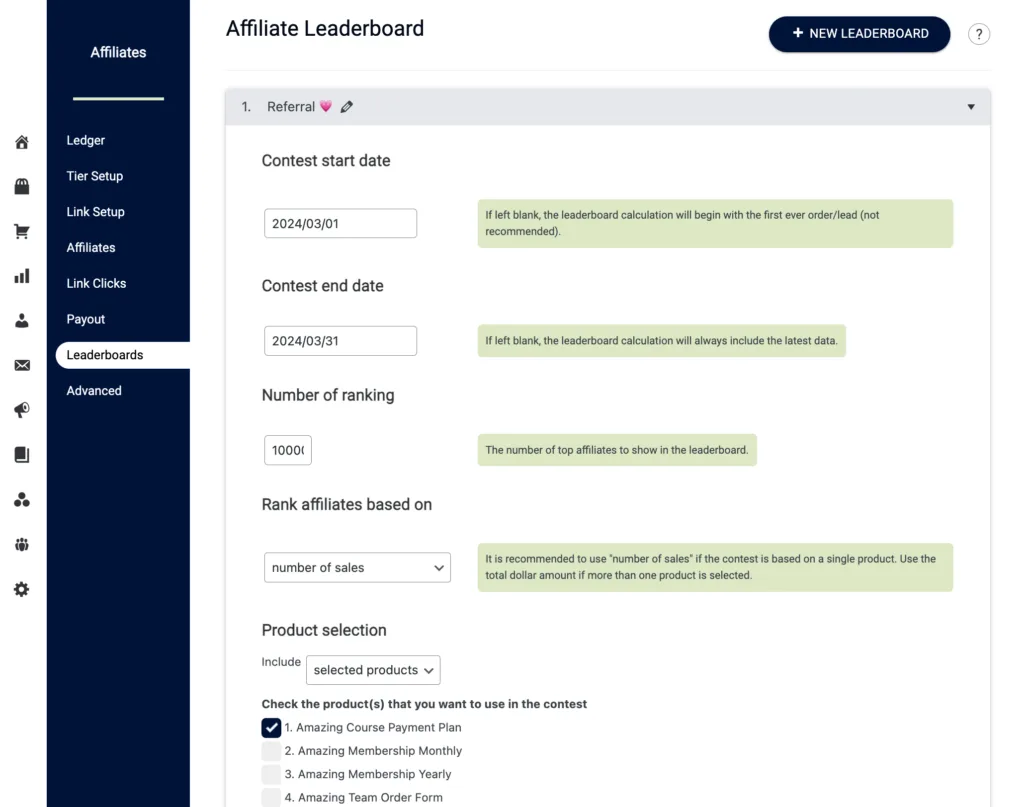Uncheck Amazing Course Payment Plan
Image resolution: width=1024 pixels, height=807 pixels.
[271, 728]
